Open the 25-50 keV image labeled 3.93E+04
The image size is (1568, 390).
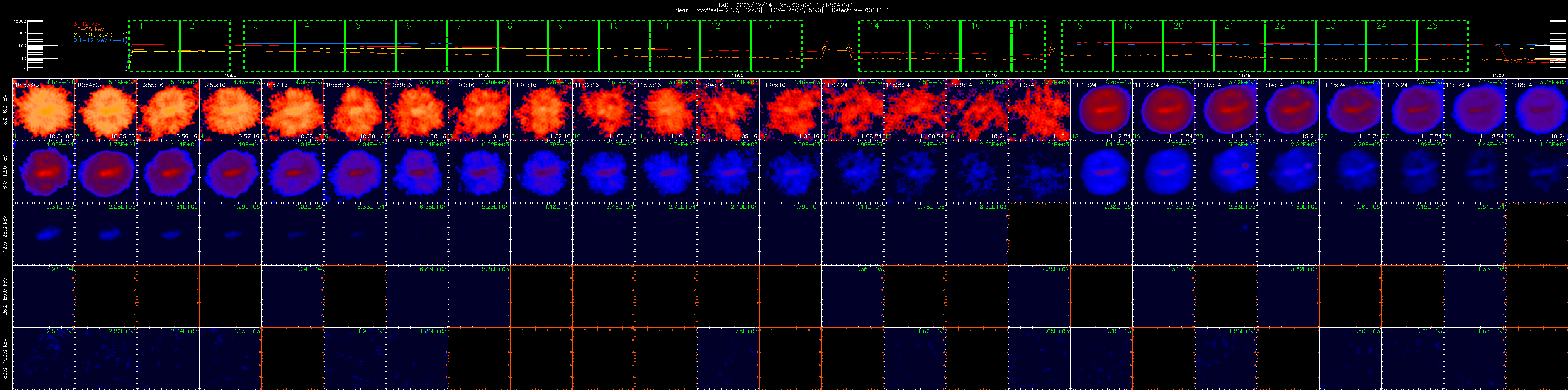(44, 296)
